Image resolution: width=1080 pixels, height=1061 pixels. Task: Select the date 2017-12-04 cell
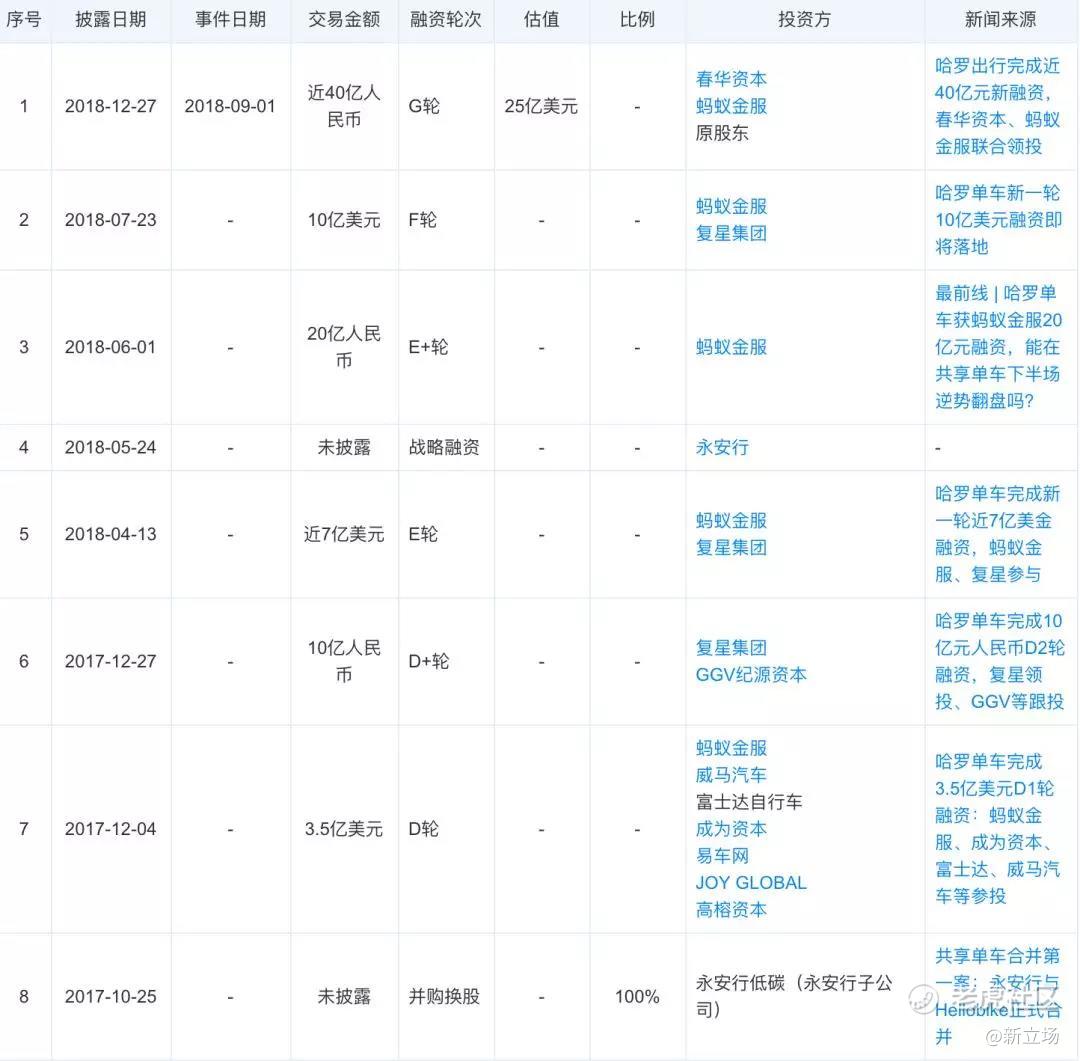(111, 829)
